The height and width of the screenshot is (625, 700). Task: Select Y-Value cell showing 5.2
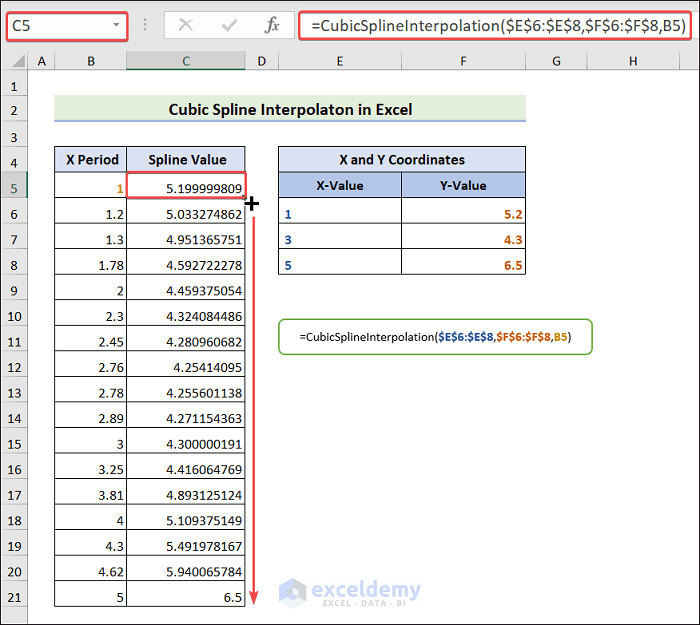point(463,211)
